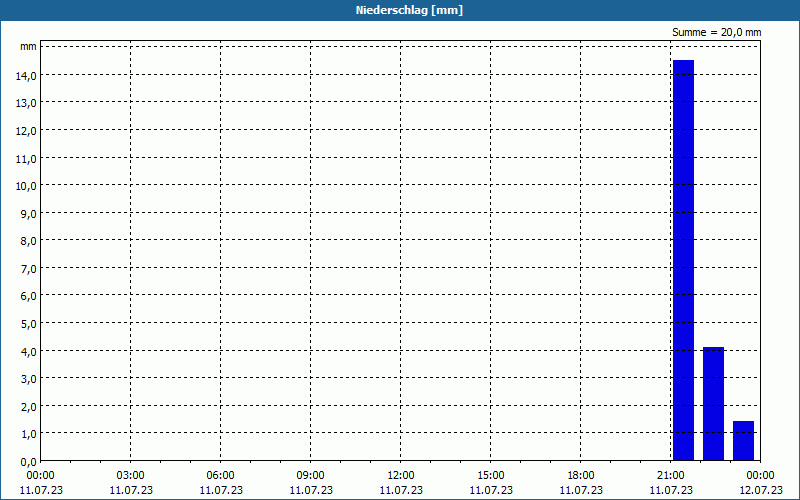Click the 18:00 time label
Image resolution: width=800 pixels, height=500 pixels.
[x=581, y=476]
